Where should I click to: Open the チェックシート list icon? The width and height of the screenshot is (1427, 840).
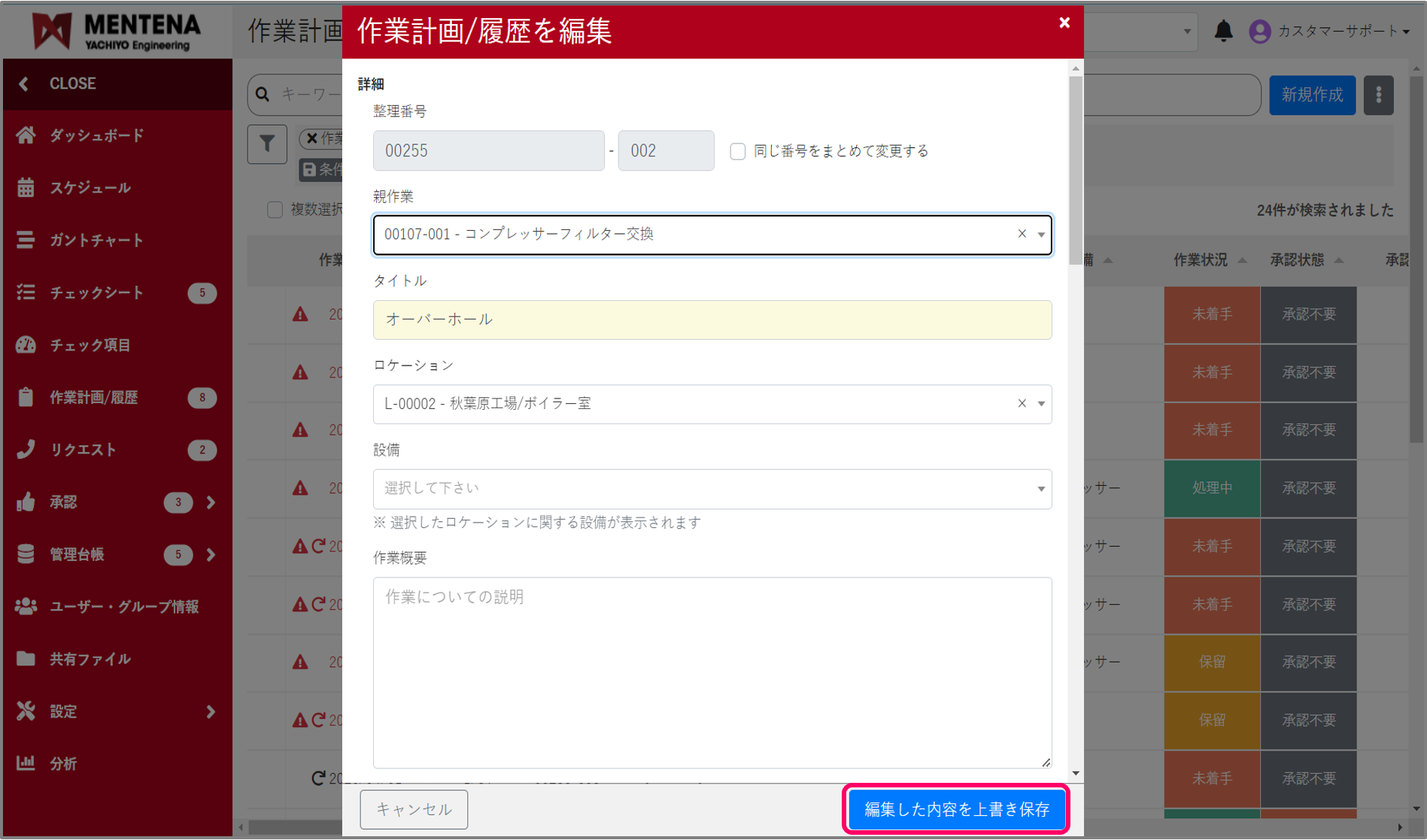(26, 293)
